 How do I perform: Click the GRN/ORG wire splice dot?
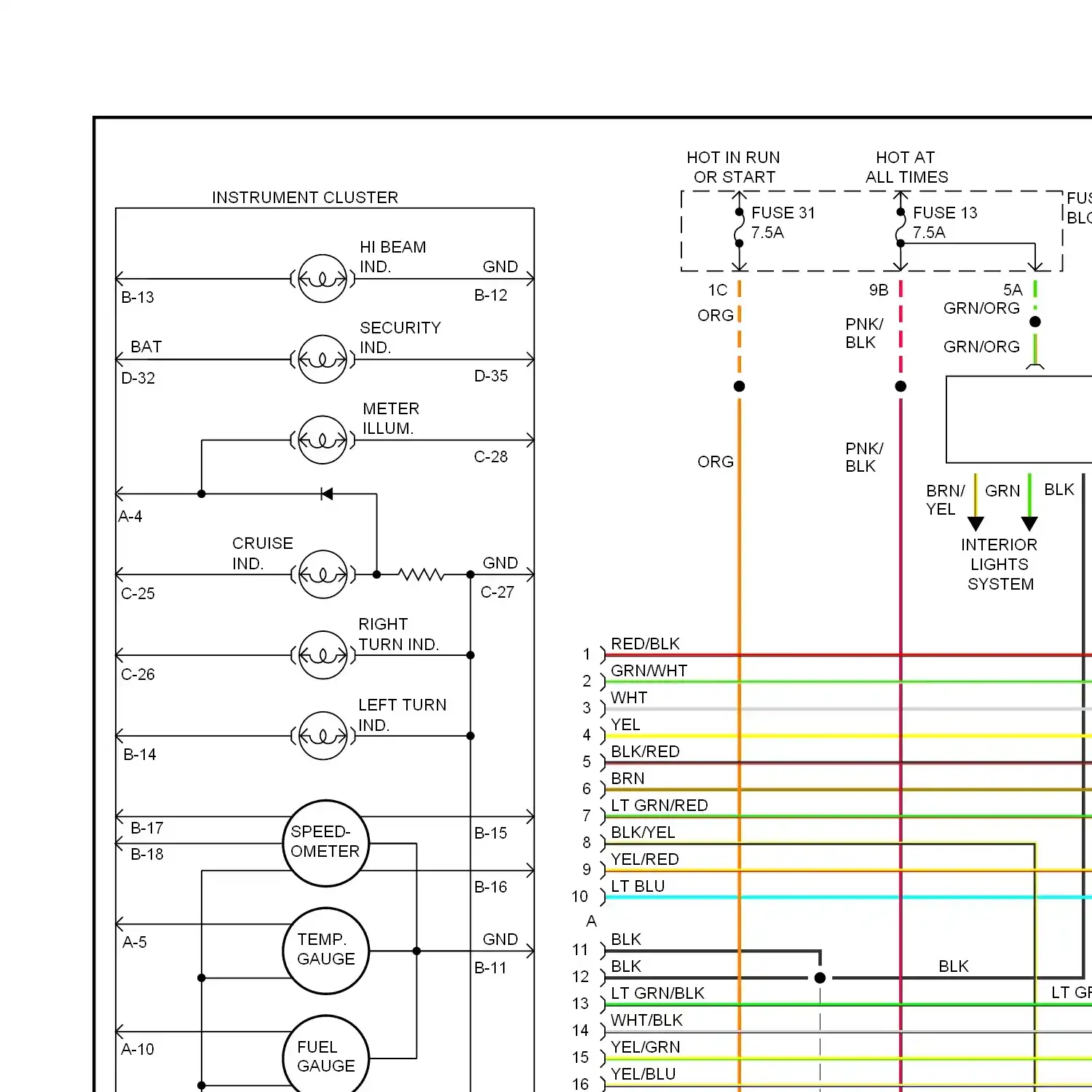click(1035, 322)
